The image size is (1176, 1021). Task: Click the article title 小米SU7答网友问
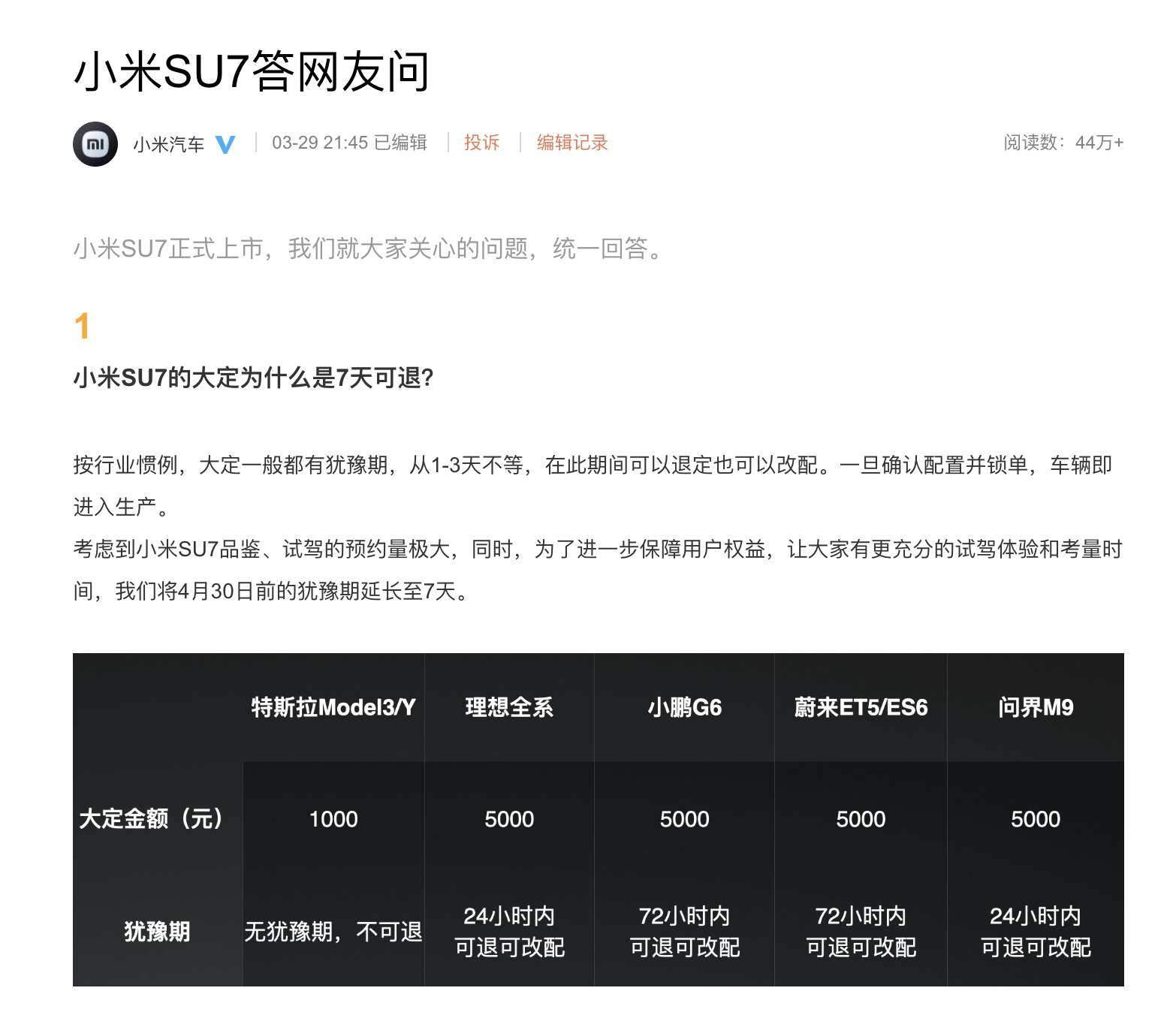coord(252,72)
